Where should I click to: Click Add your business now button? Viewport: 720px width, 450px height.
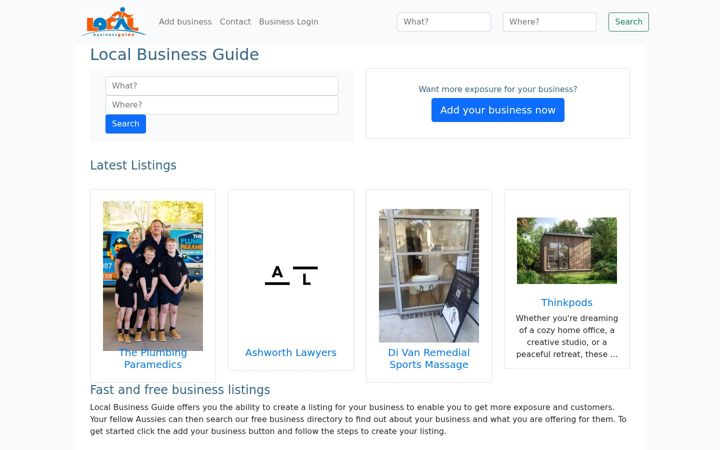pos(498,110)
